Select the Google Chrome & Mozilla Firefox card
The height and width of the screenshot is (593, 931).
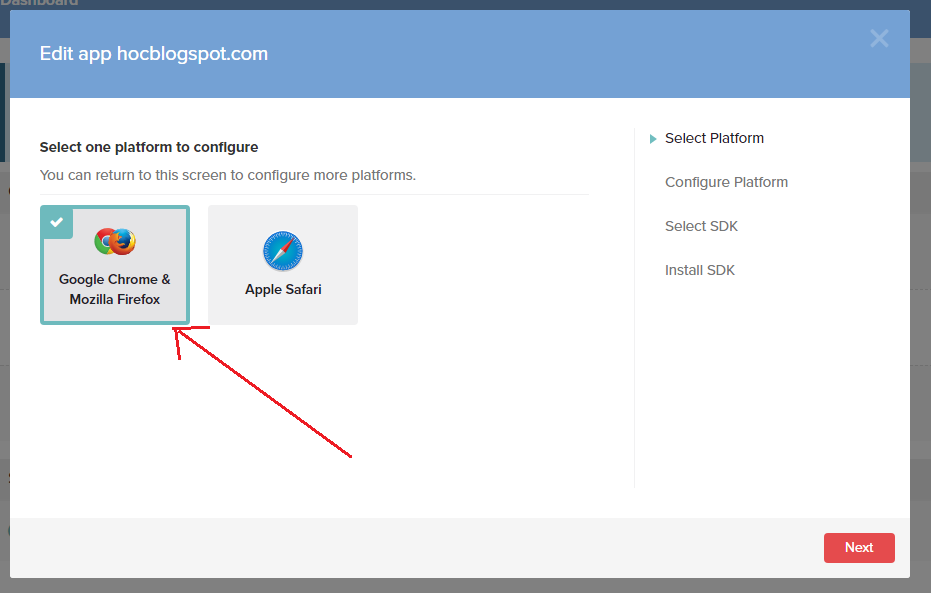click(x=115, y=265)
